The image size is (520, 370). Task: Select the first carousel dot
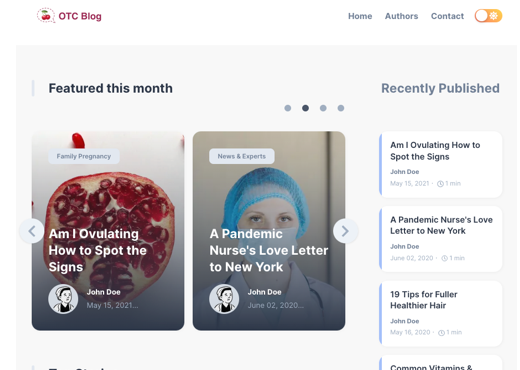288,108
